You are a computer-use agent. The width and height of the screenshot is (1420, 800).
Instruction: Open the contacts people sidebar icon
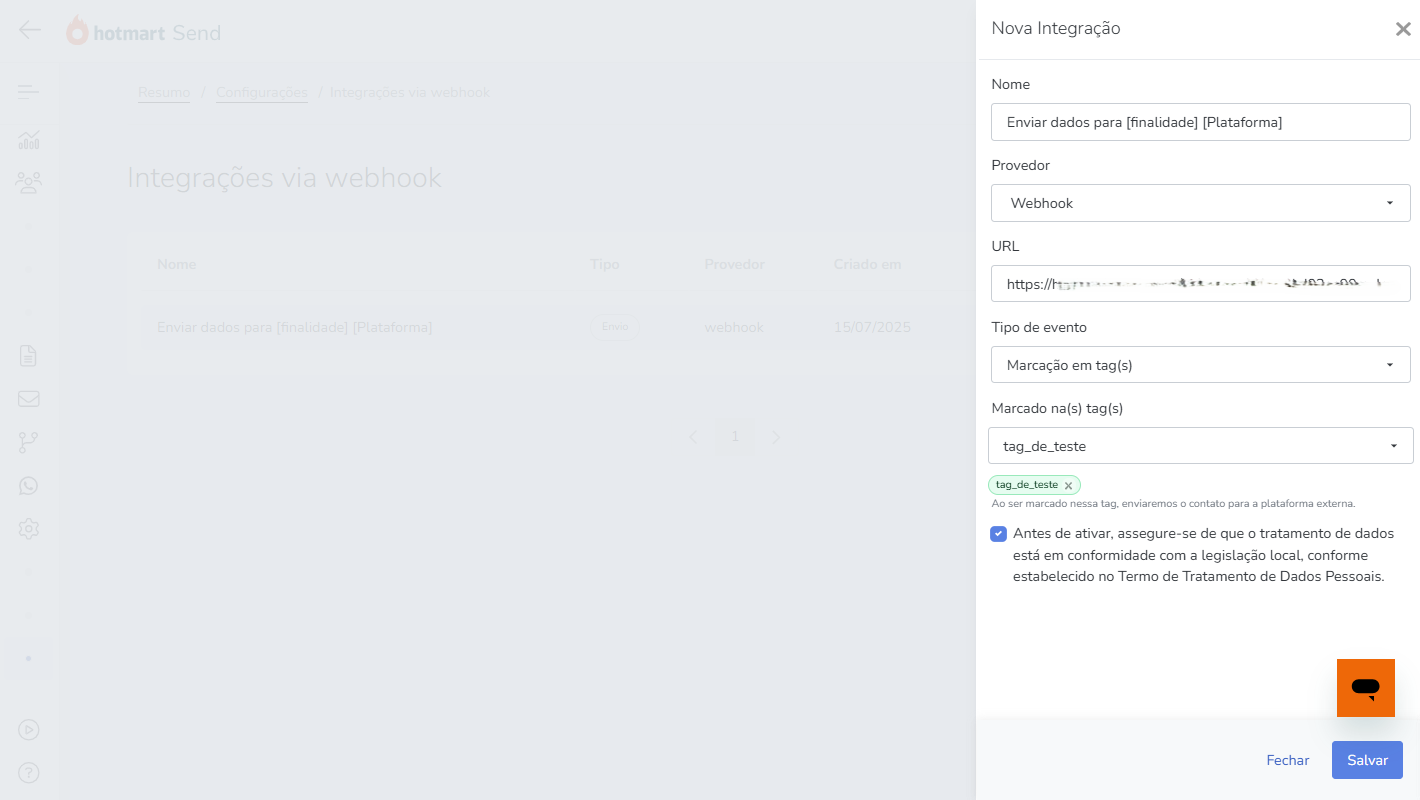click(x=29, y=183)
